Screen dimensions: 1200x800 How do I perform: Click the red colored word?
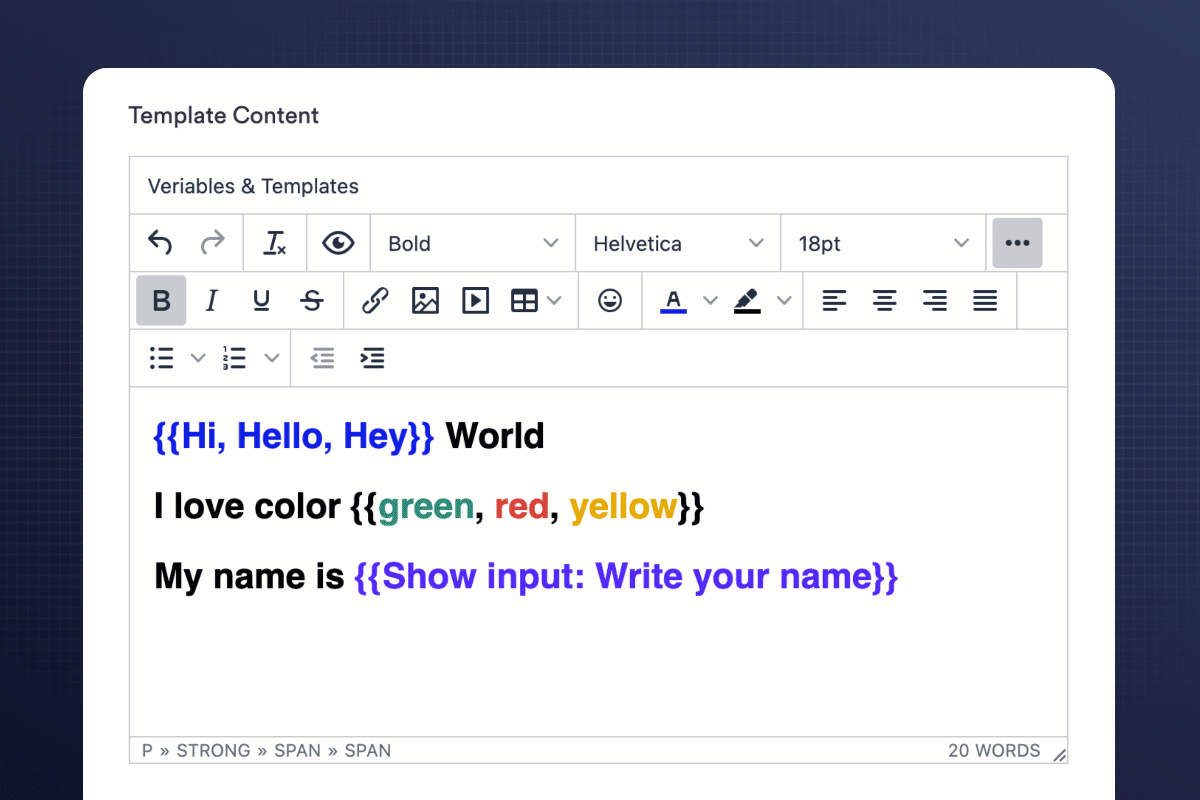click(x=522, y=507)
